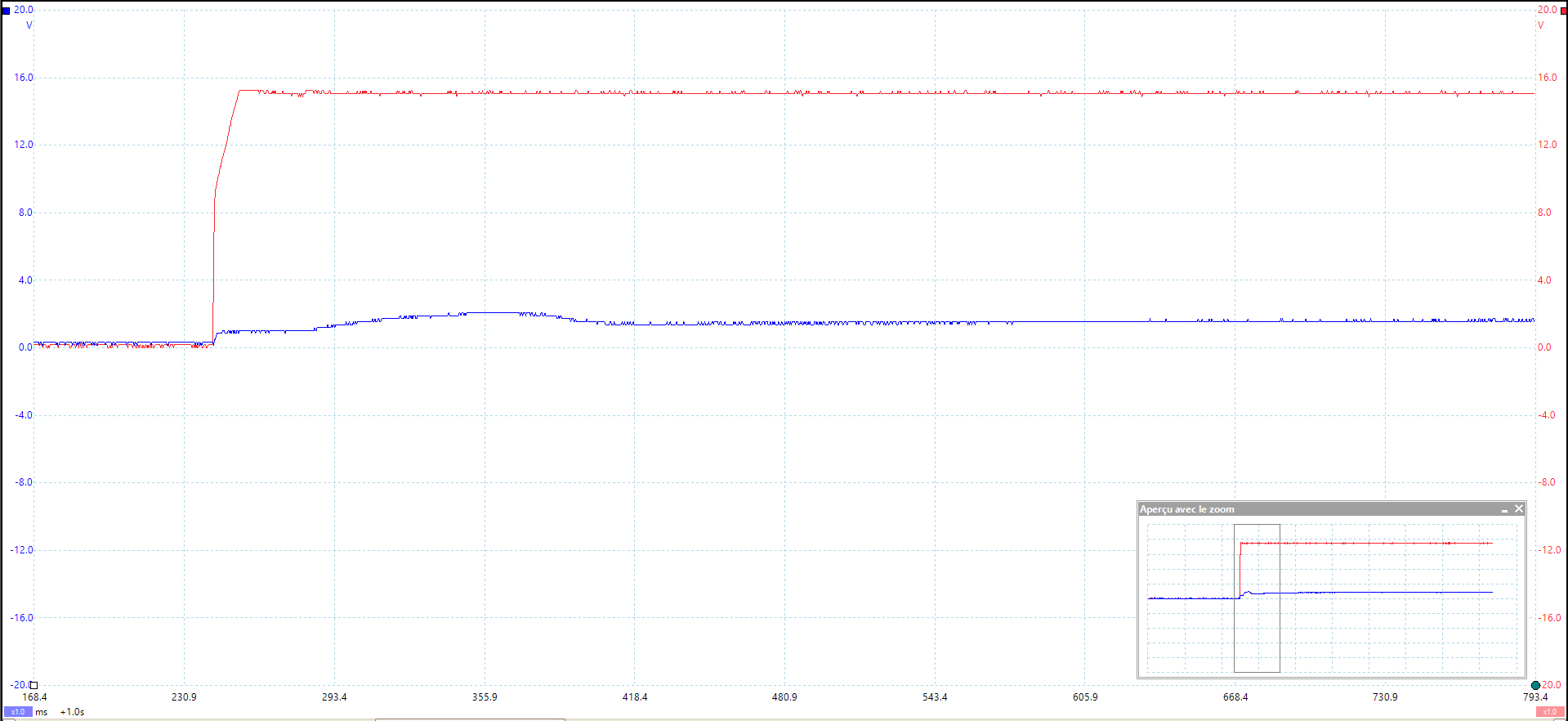Screen dimensions: 1568x721
Task: Click the red 4.0 voltage axis label
Action: tap(1544, 280)
